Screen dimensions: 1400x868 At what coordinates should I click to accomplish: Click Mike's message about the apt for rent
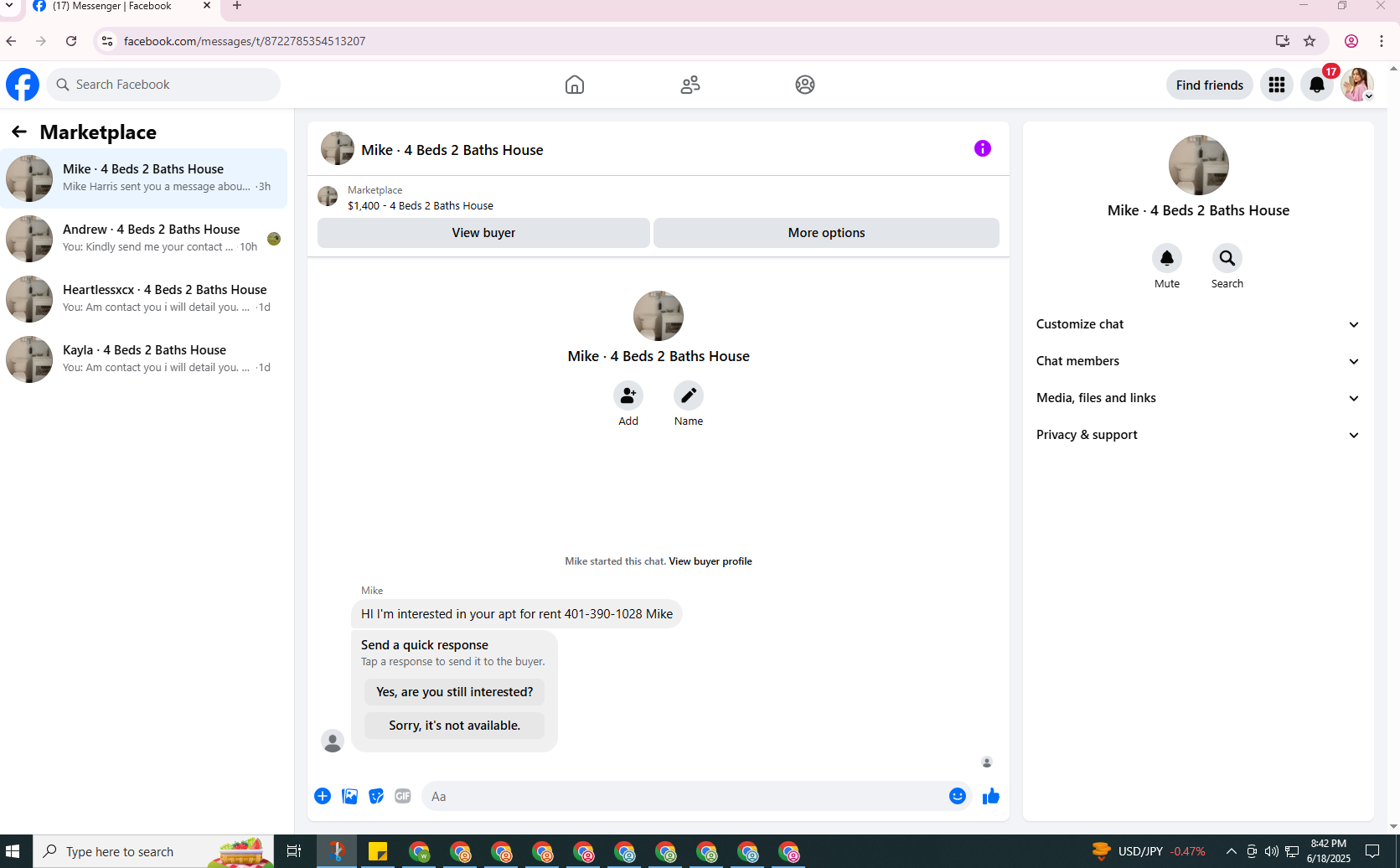517,614
